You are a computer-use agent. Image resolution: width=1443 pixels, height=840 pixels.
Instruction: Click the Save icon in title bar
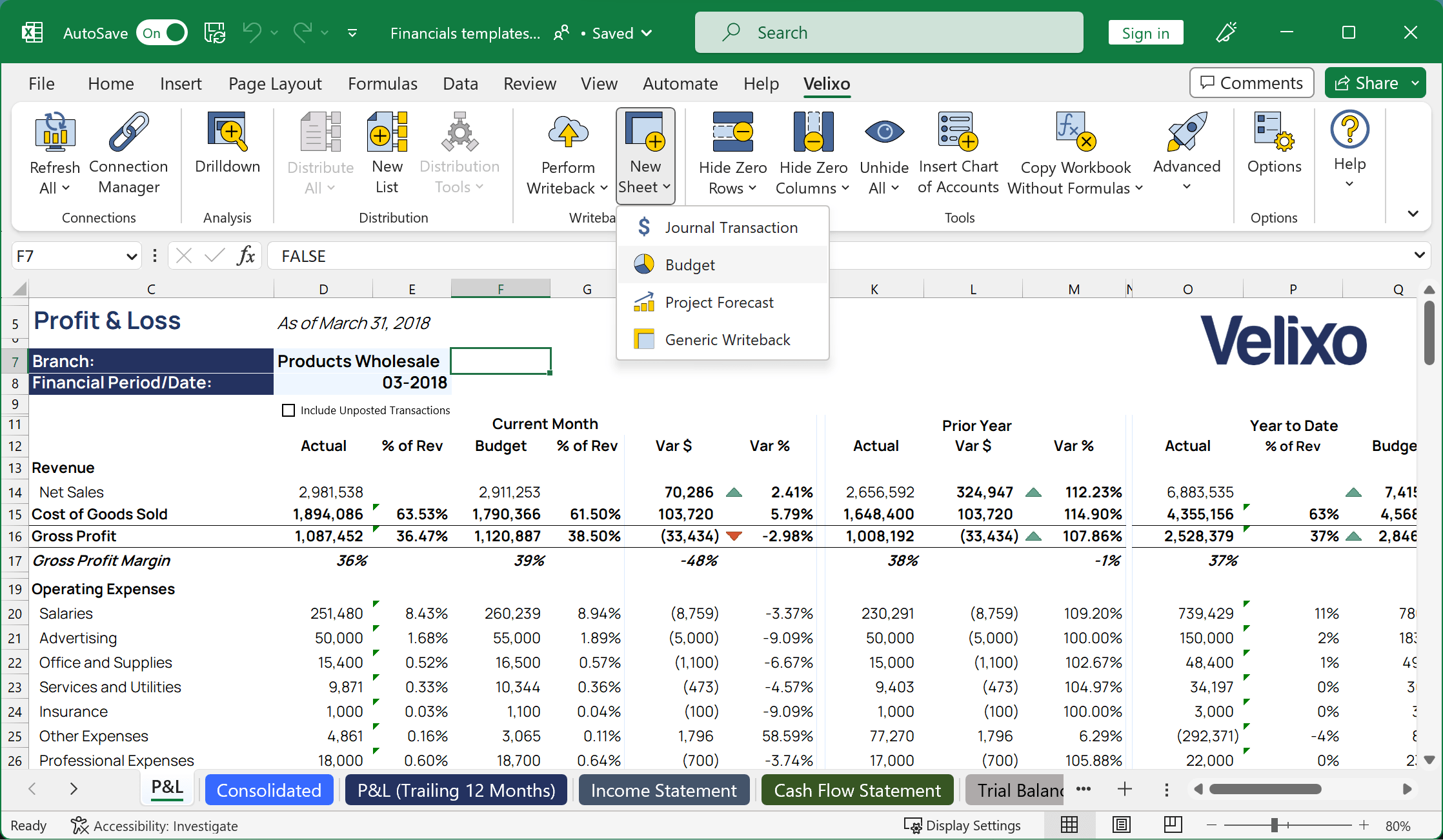pyautogui.click(x=215, y=32)
